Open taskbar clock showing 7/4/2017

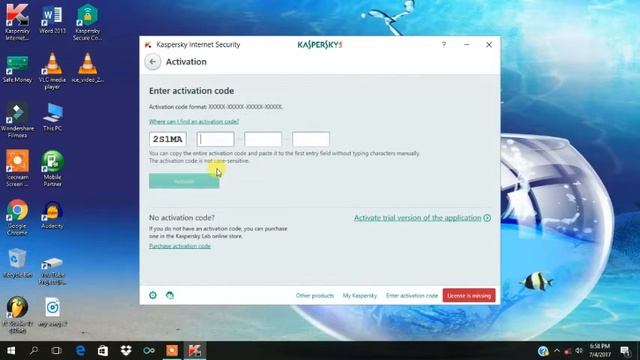click(600, 351)
